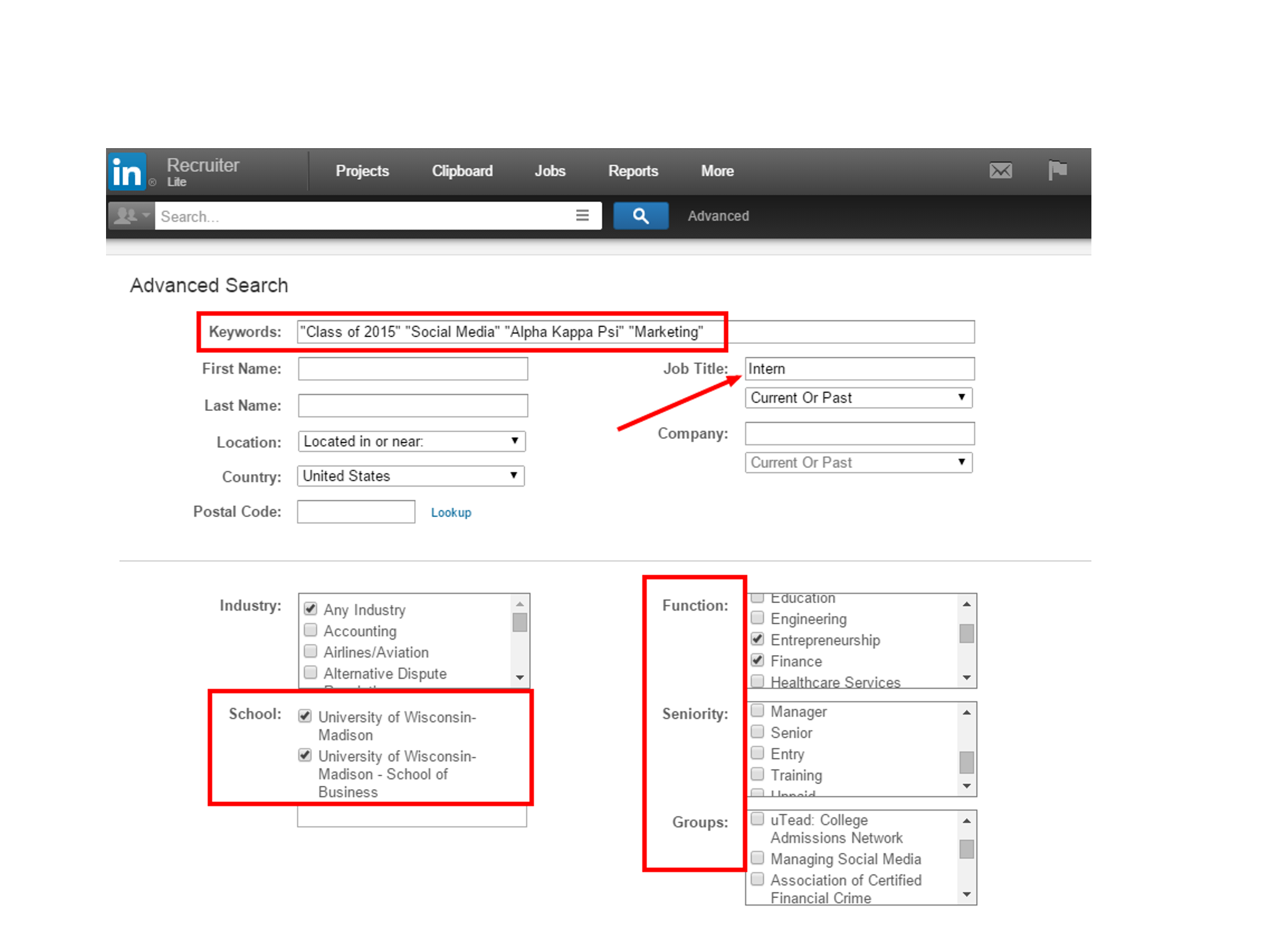1270x952 pixels.
Task: Open the Country dropdown
Action: tap(411, 476)
